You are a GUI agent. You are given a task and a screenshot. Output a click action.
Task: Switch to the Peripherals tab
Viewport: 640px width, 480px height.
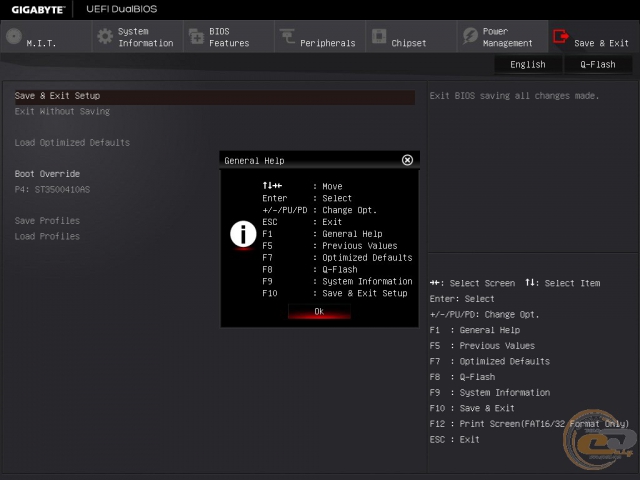tap(327, 43)
